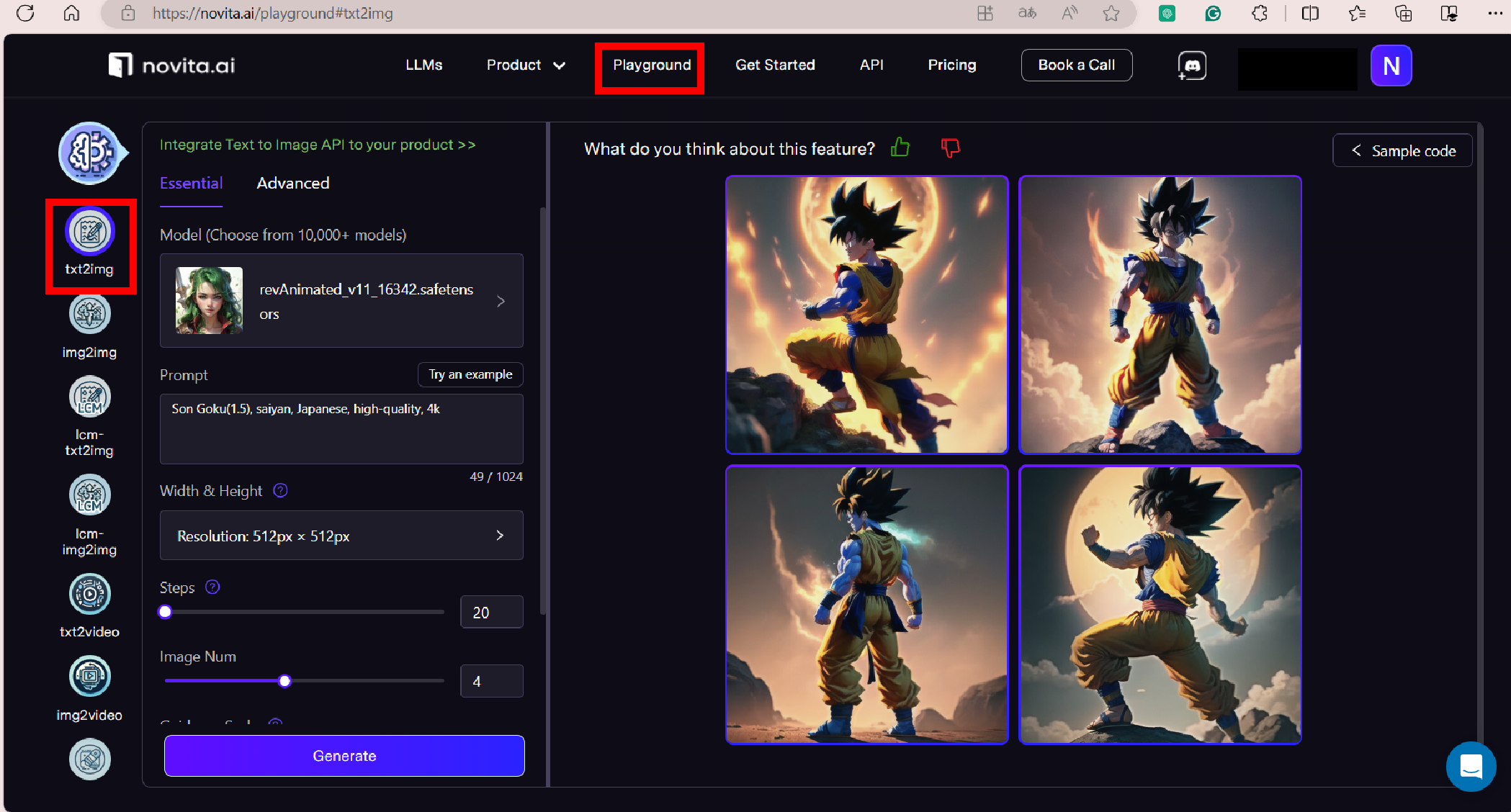This screenshot has width=1511, height=812.
Task: Select the lcm-txt2img sidebar icon
Action: point(89,397)
